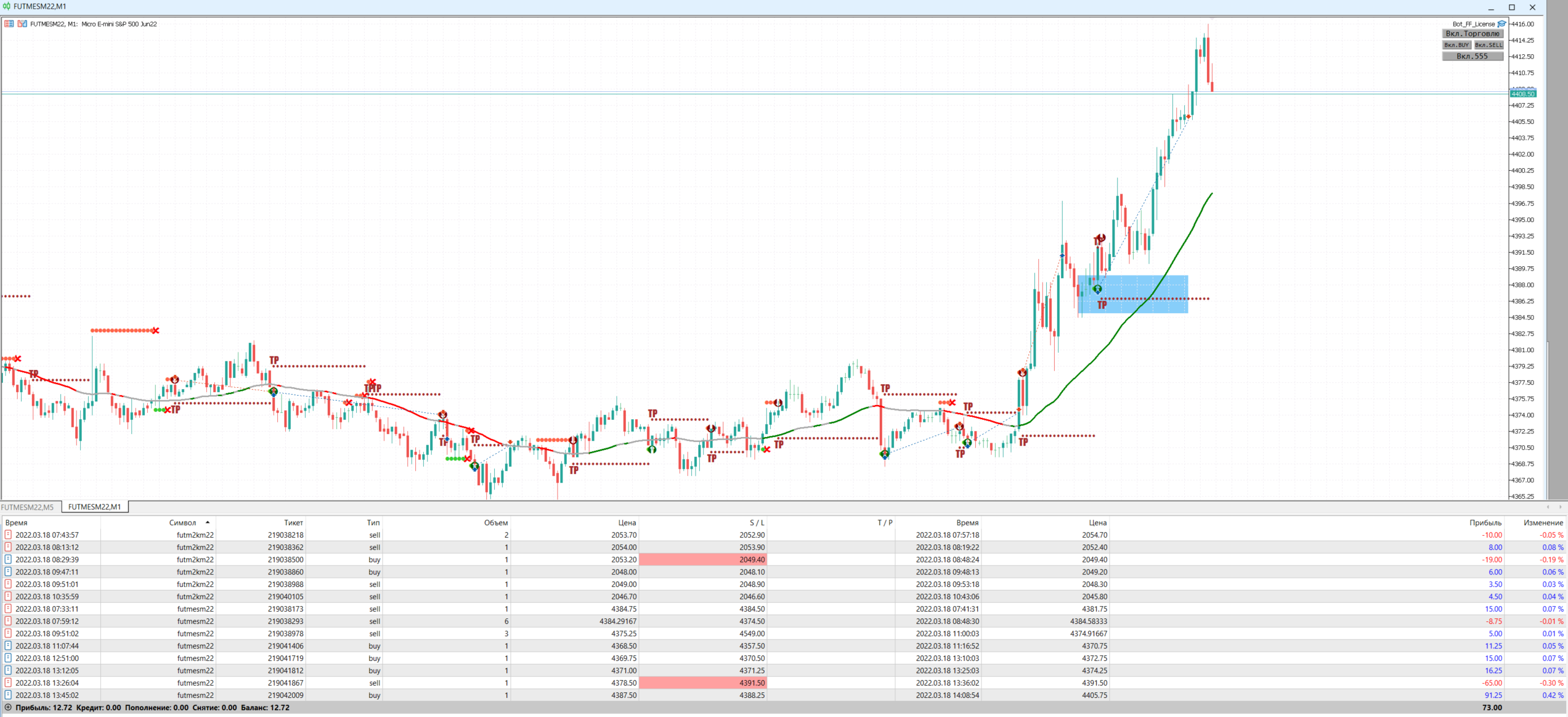Switch to the FUTMESM22,M5 chart tab
This screenshot has width=1568, height=717.
(28, 507)
